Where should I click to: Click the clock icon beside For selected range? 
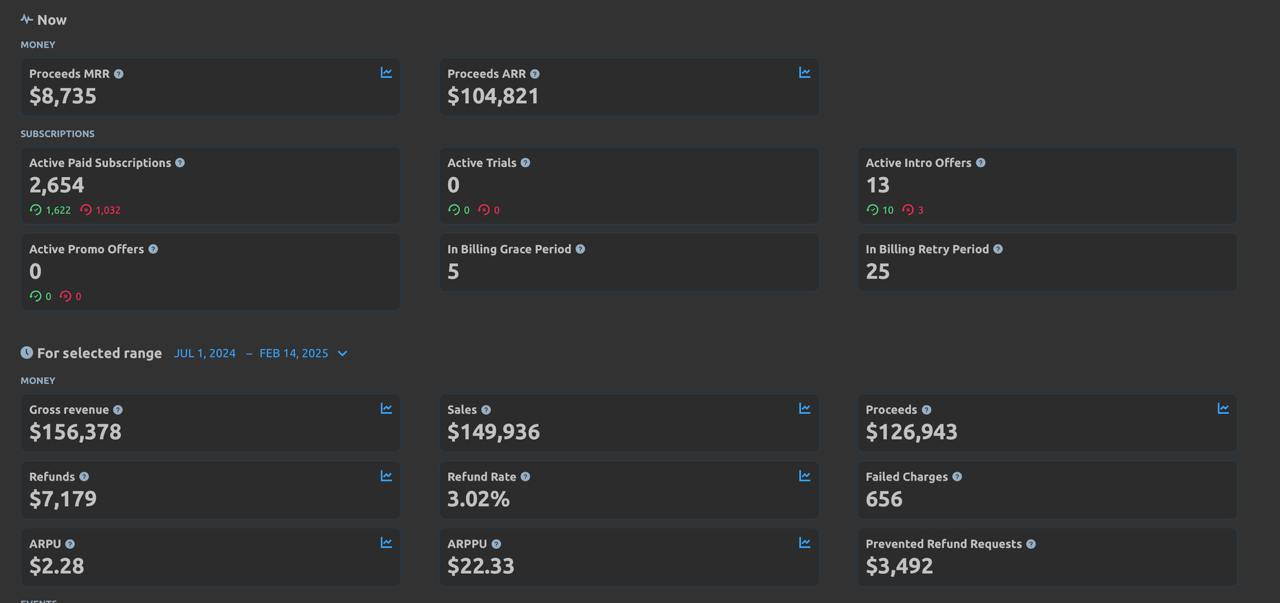tap(25, 352)
